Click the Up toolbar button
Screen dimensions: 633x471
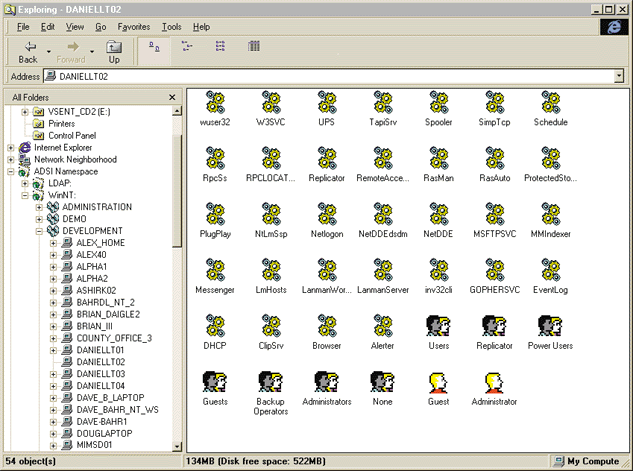tap(114, 51)
